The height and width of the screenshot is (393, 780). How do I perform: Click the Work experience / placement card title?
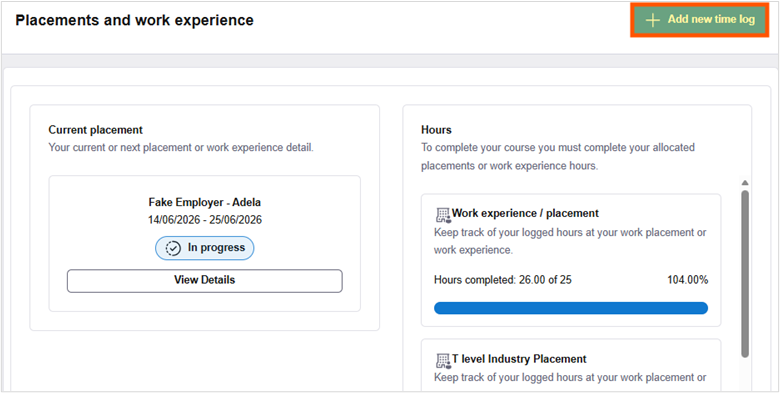525,213
